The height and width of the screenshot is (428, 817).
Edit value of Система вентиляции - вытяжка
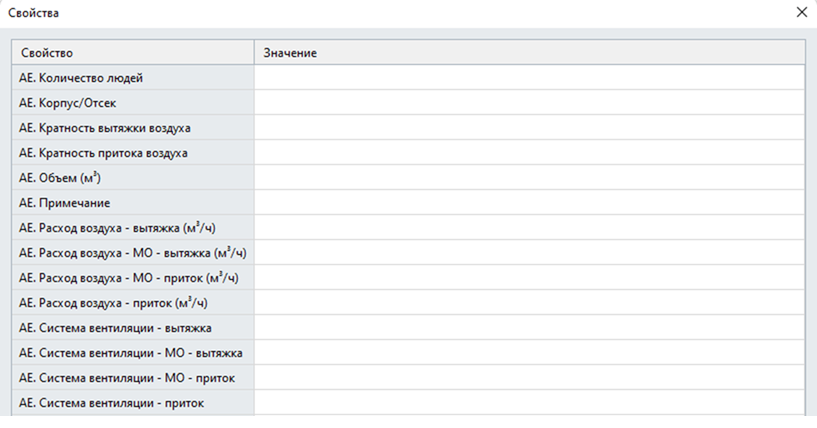[x=529, y=327]
